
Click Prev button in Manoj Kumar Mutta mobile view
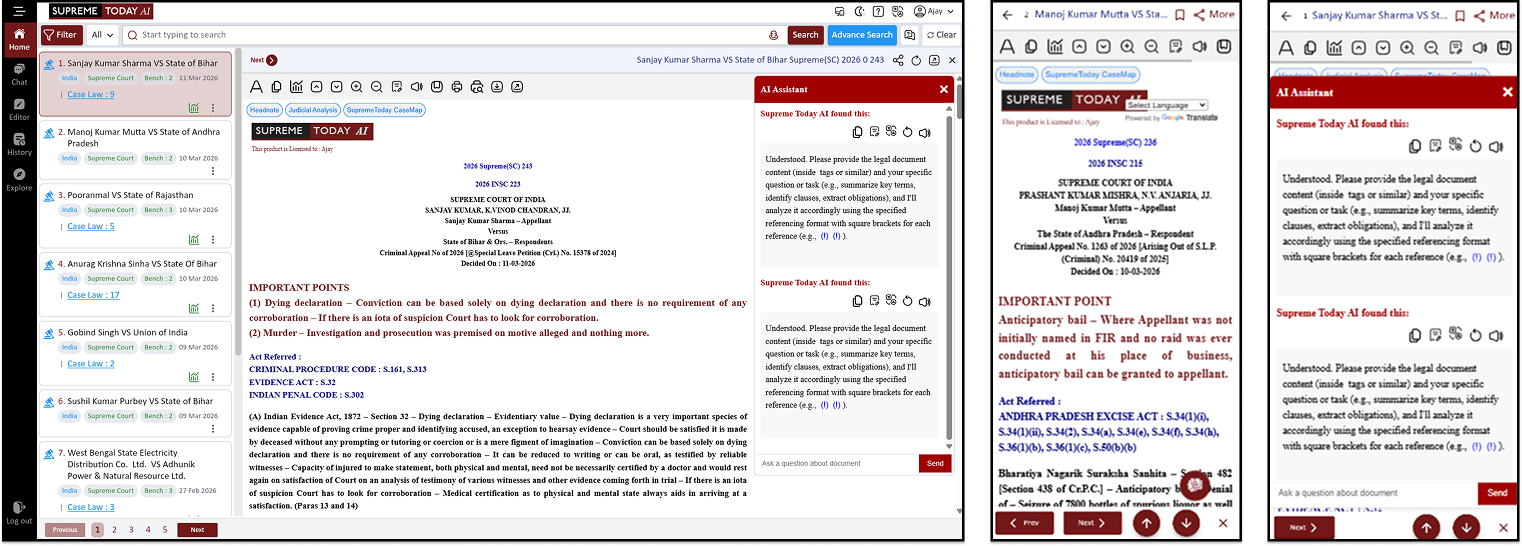pyautogui.click(x=1025, y=523)
